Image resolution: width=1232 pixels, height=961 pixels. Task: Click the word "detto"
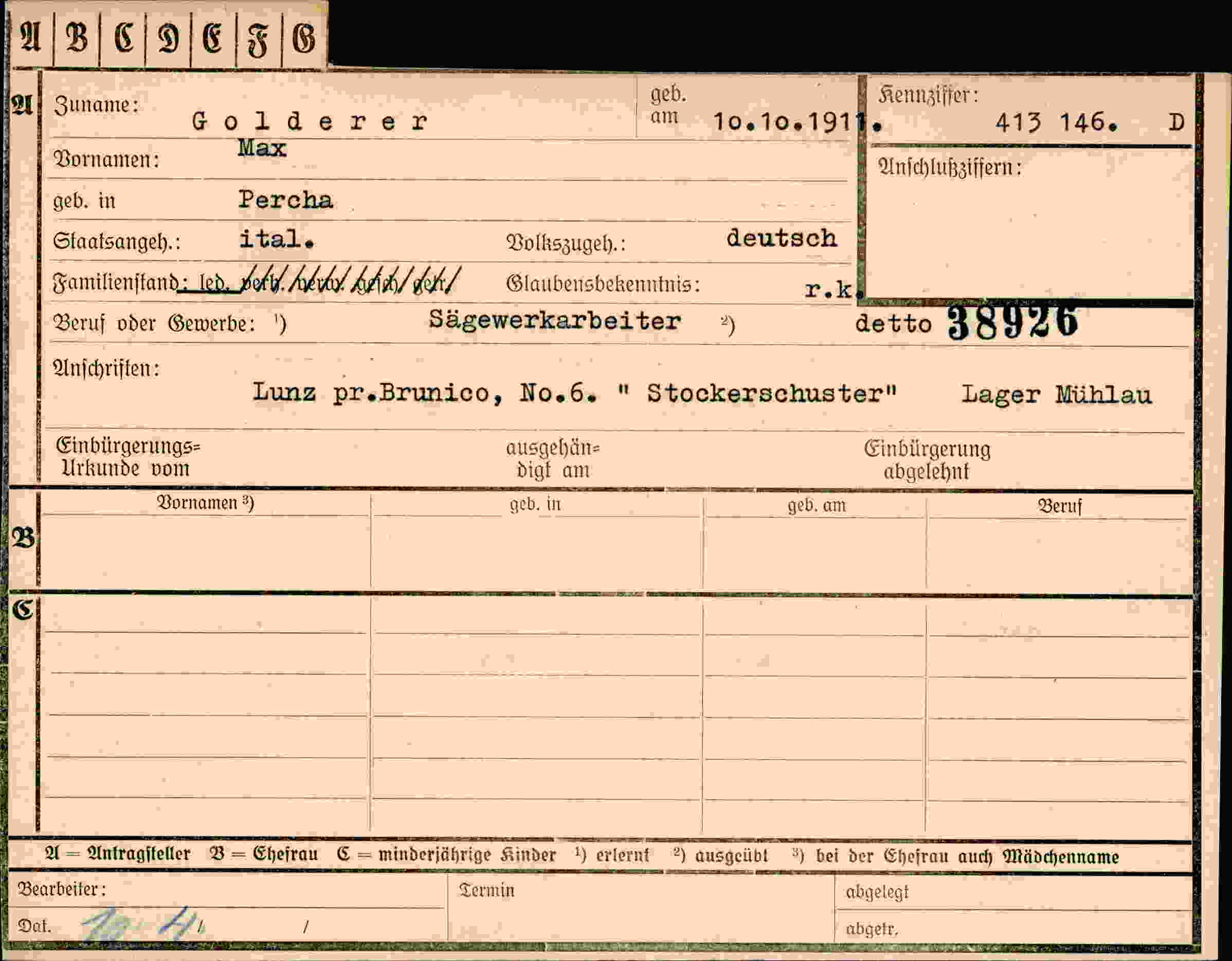893,324
